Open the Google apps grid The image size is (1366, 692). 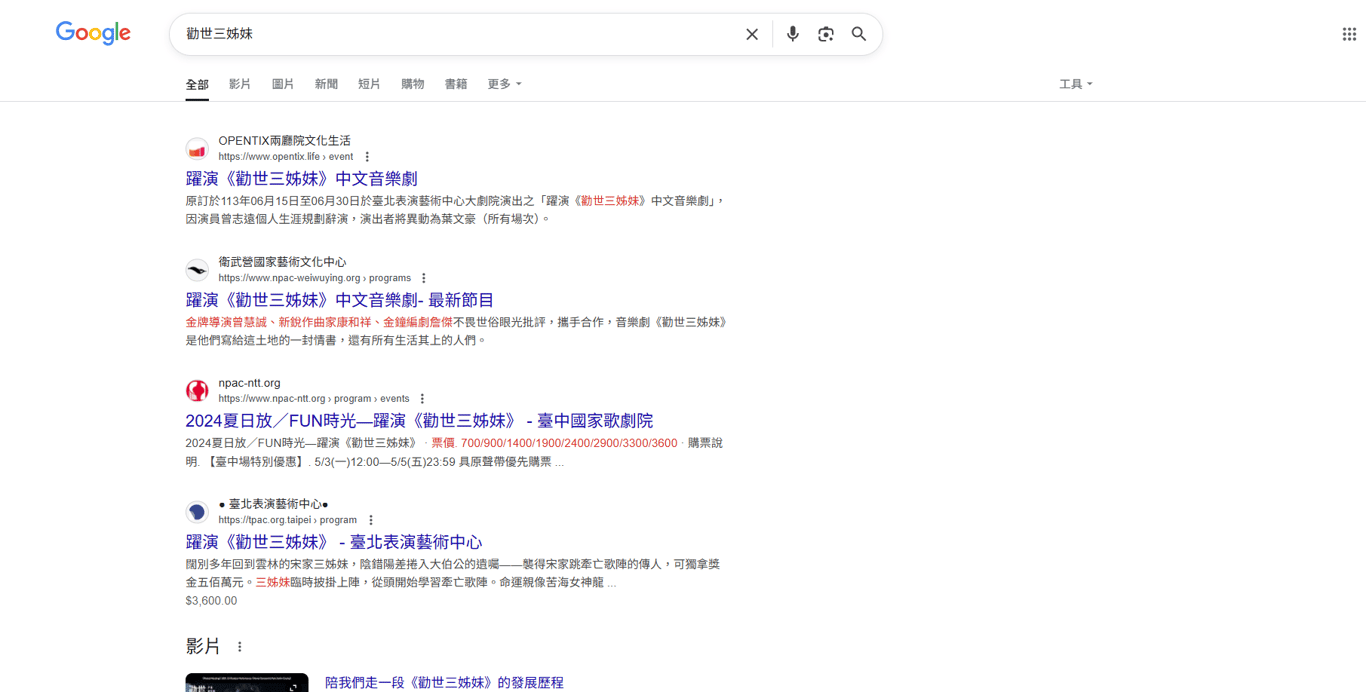(x=1349, y=34)
